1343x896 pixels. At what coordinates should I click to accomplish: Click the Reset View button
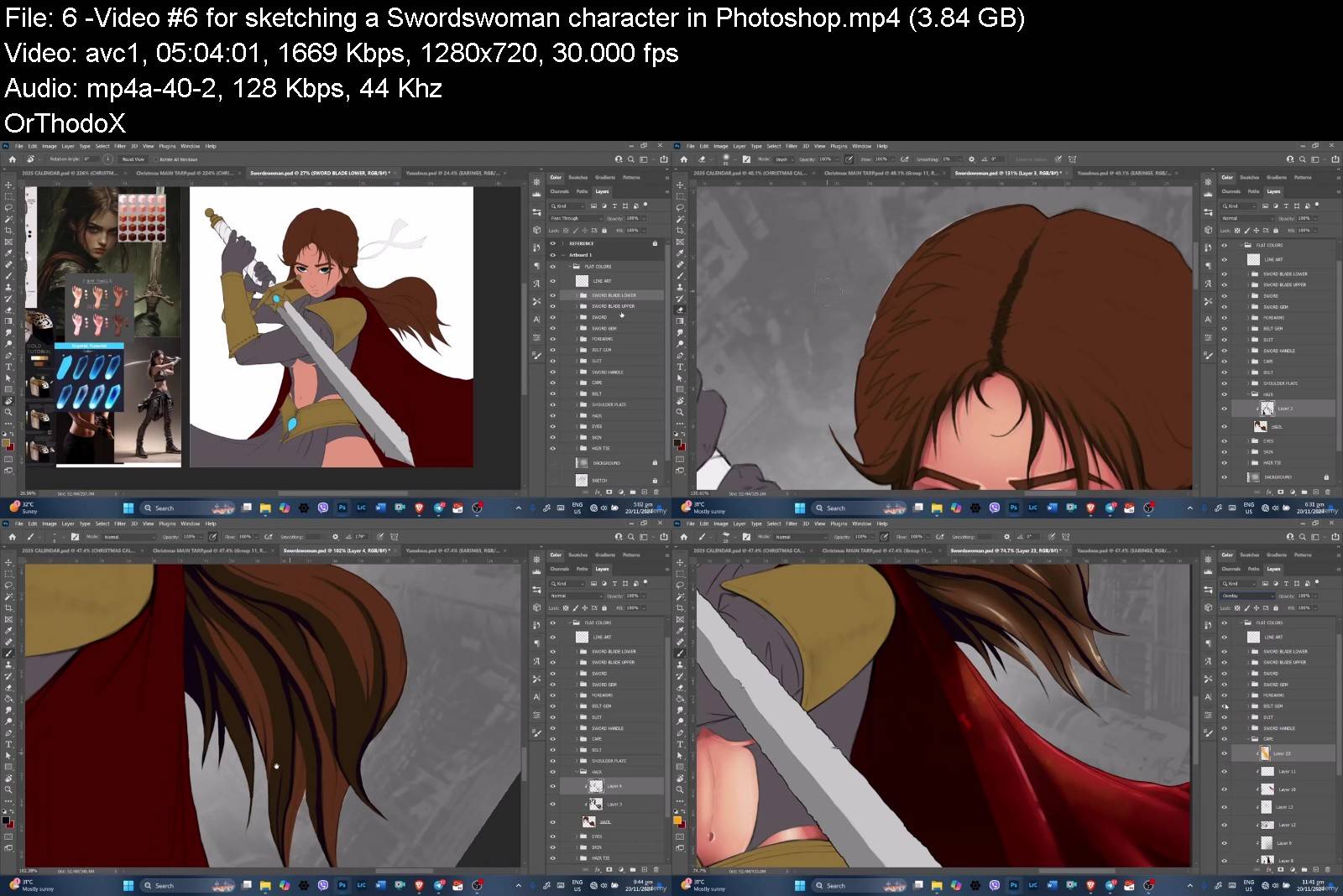click(x=133, y=159)
